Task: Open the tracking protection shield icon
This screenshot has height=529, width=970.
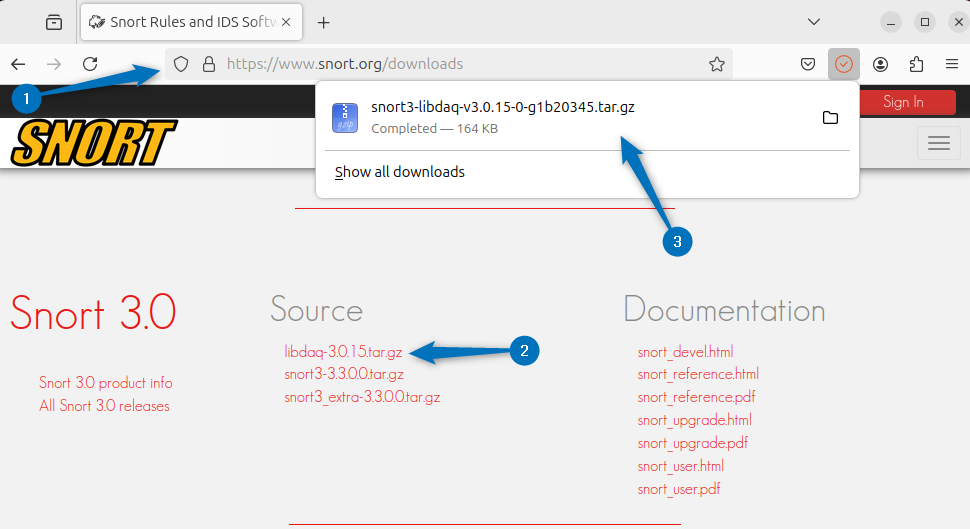Action: [x=181, y=64]
